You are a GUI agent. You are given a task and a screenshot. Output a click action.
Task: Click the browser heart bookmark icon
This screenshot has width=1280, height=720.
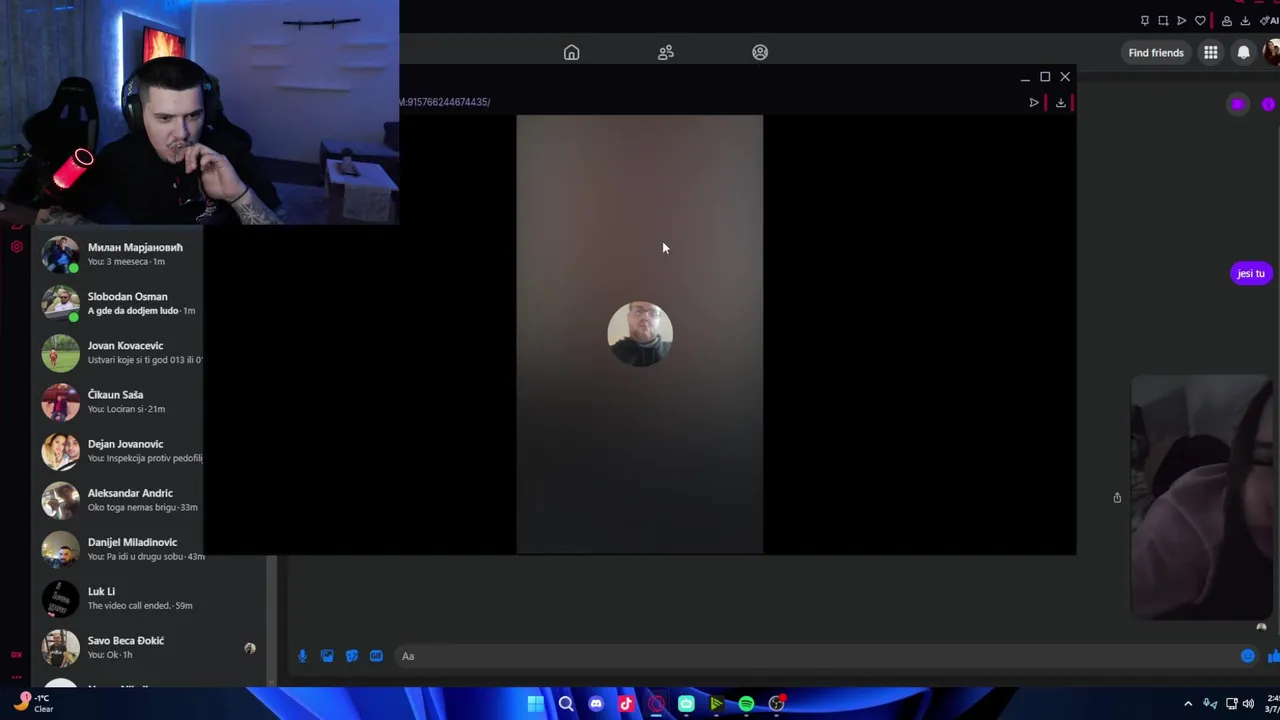pos(1200,21)
